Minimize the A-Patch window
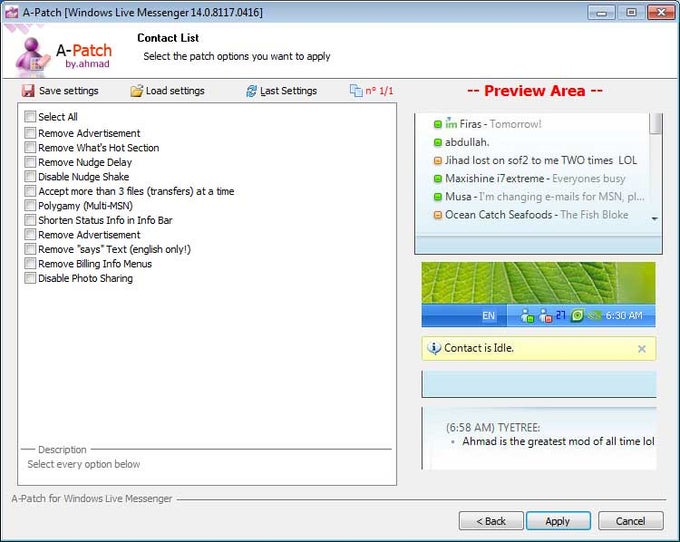The image size is (680, 542). click(601, 13)
